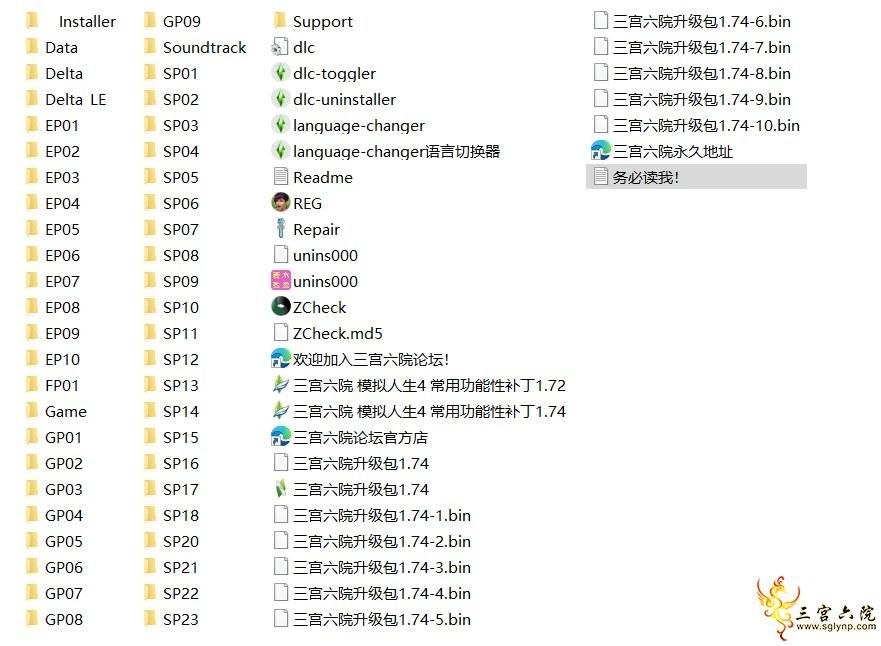Click the pink unins000 application icon
881x646 pixels.
coord(280,280)
